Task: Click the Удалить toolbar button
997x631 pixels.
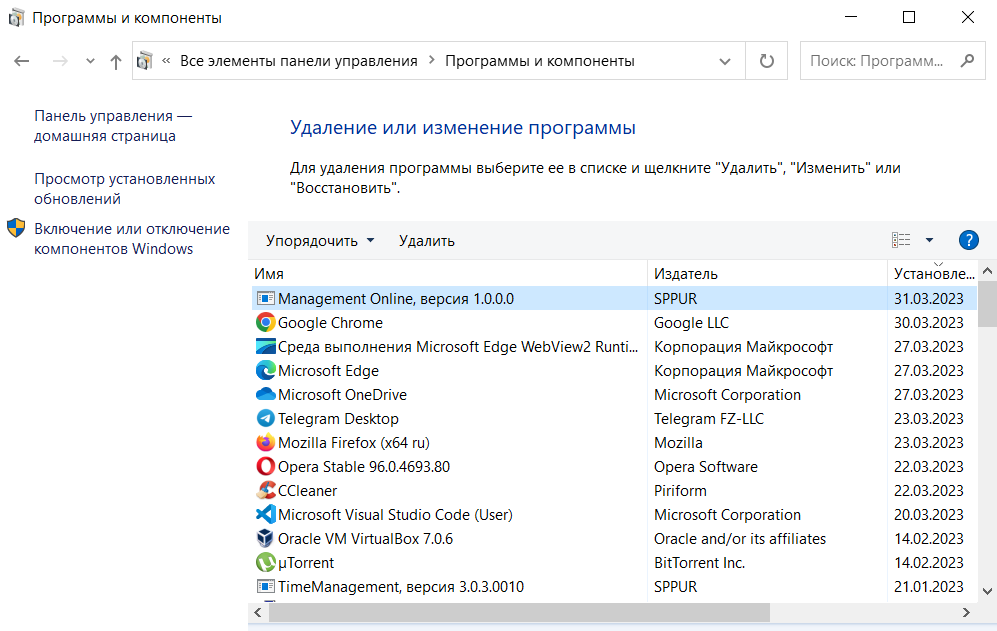Action: click(x=427, y=240)
